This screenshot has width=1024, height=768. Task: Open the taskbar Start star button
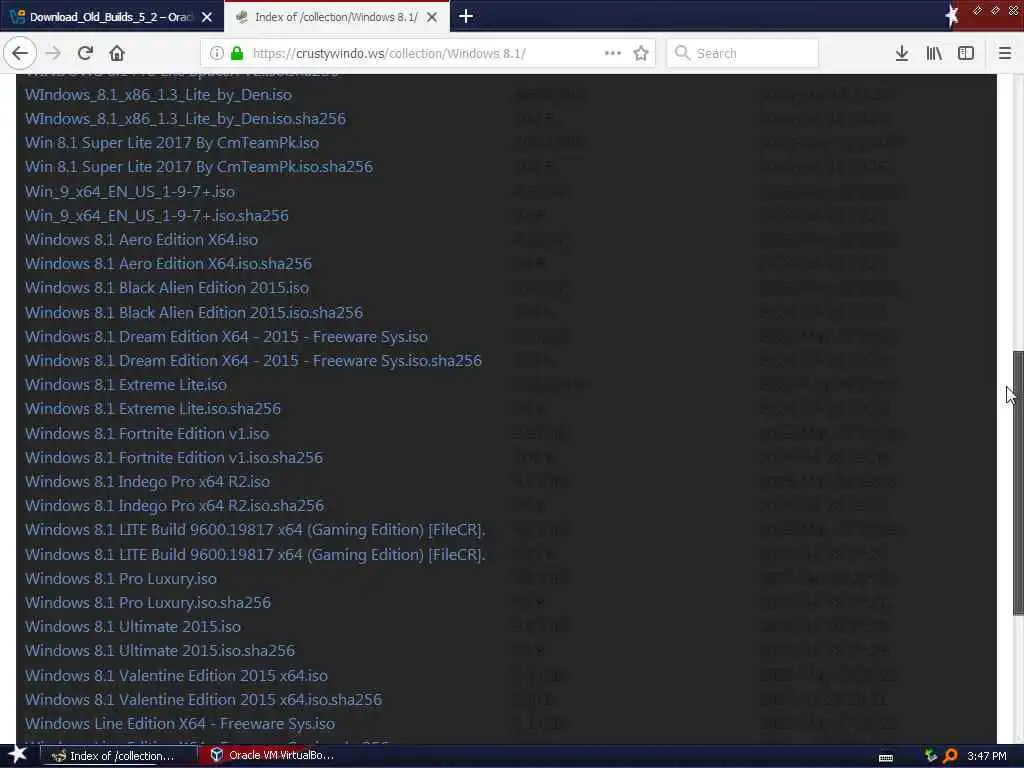17,756
